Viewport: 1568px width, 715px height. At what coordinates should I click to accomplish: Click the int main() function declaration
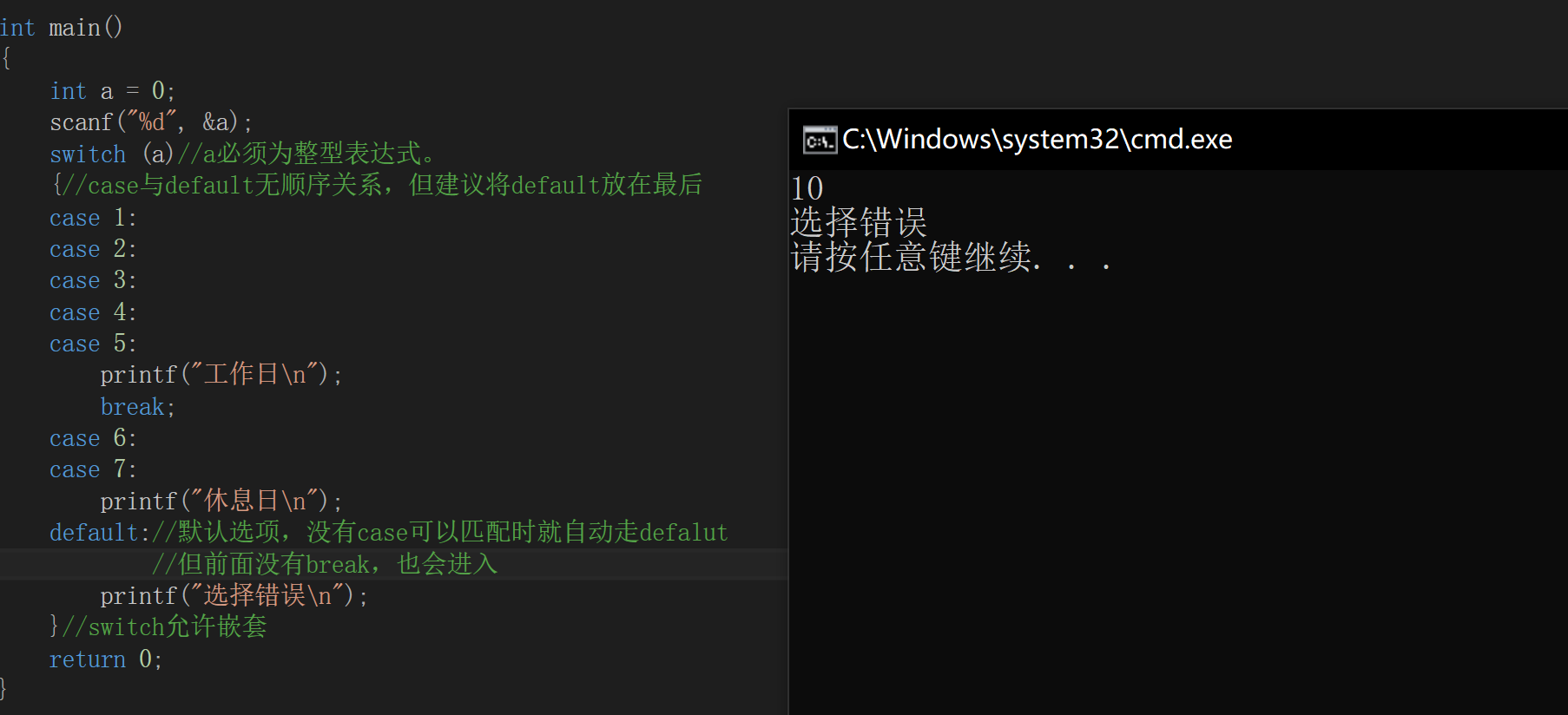coord(63,27)
